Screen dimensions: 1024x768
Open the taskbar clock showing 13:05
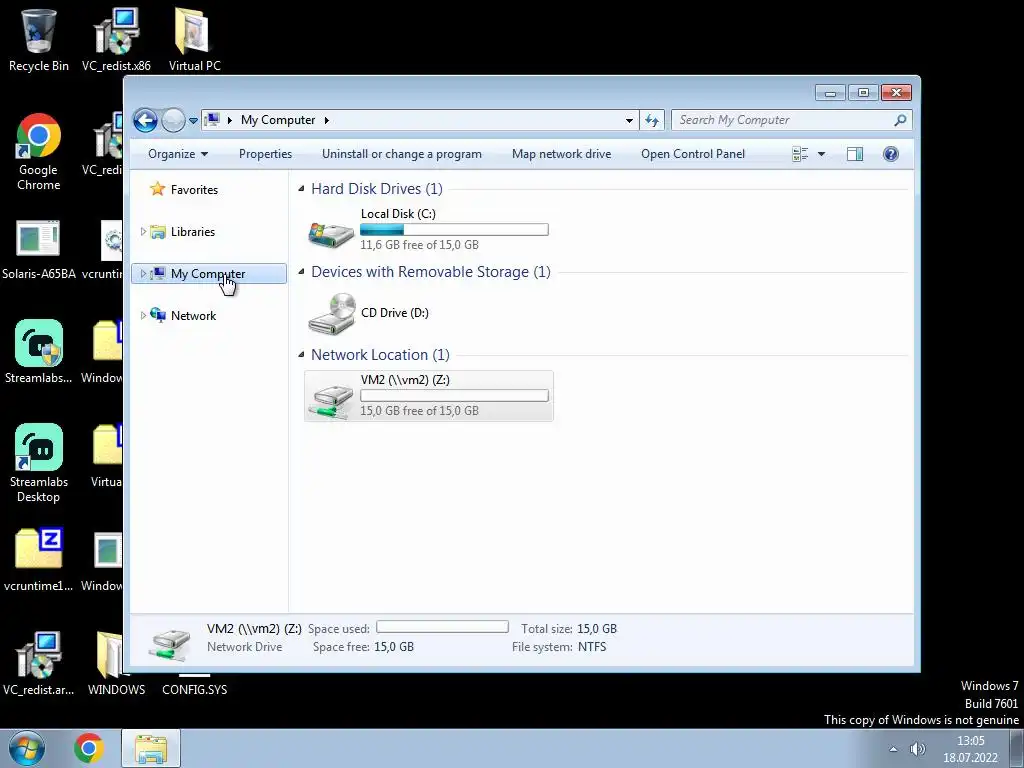(x=970, y=749)
